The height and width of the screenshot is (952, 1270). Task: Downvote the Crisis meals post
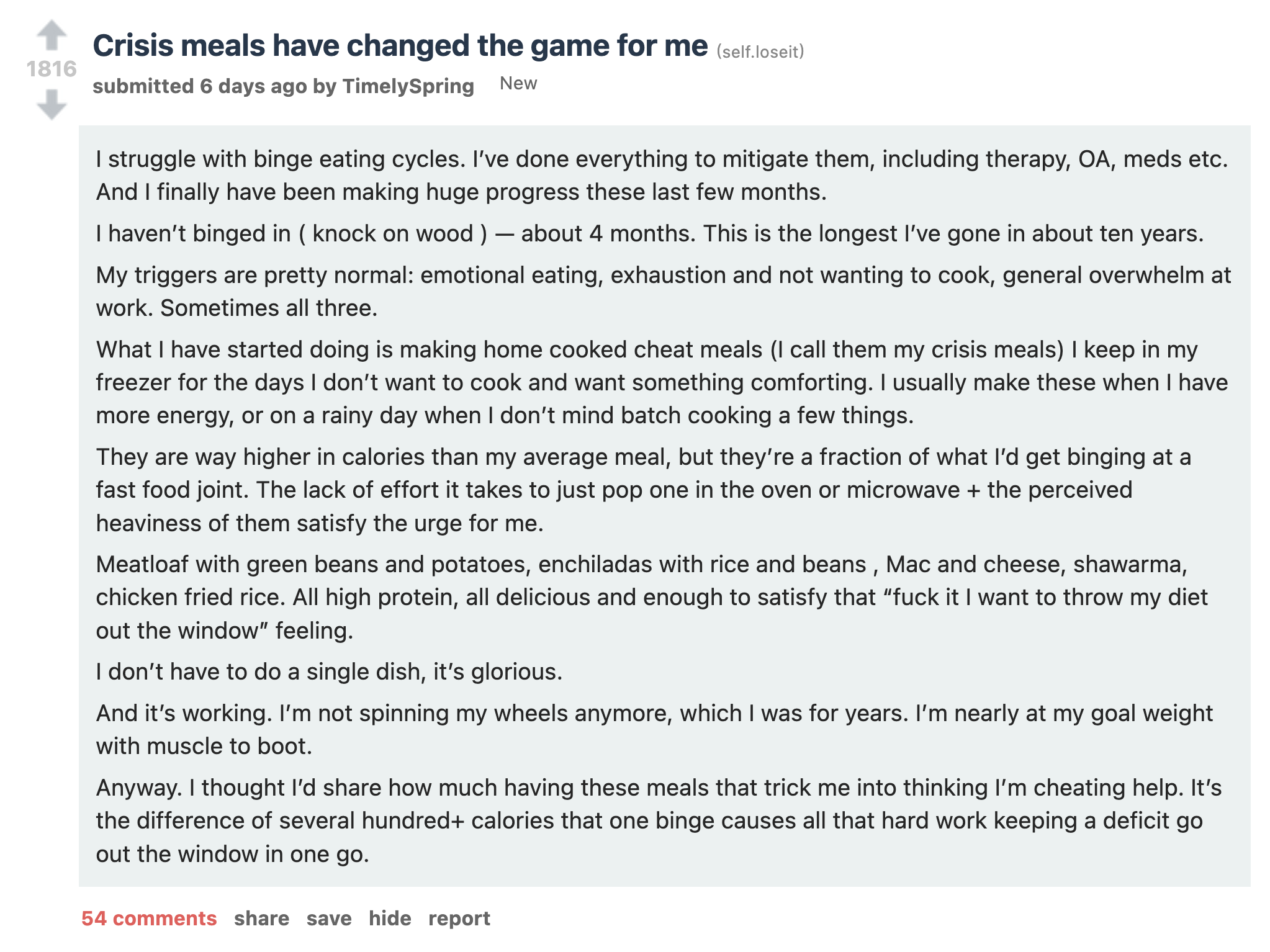(x=51, y=104)
